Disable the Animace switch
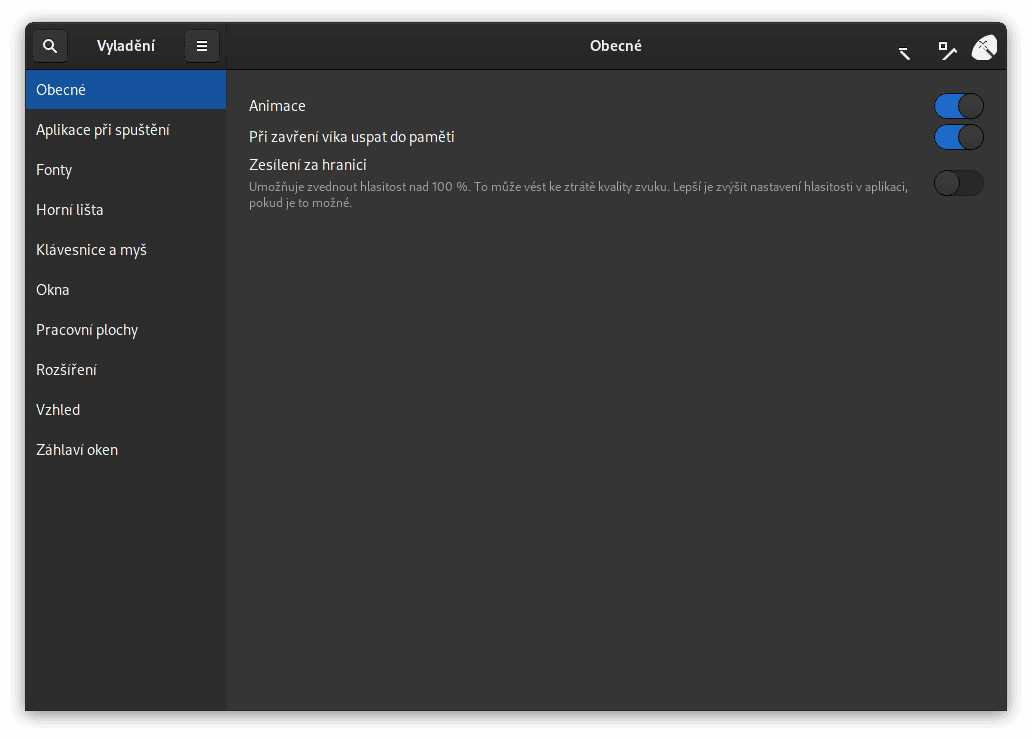The width and height of the screenshot is (1032, 739). tap(959, 106)
